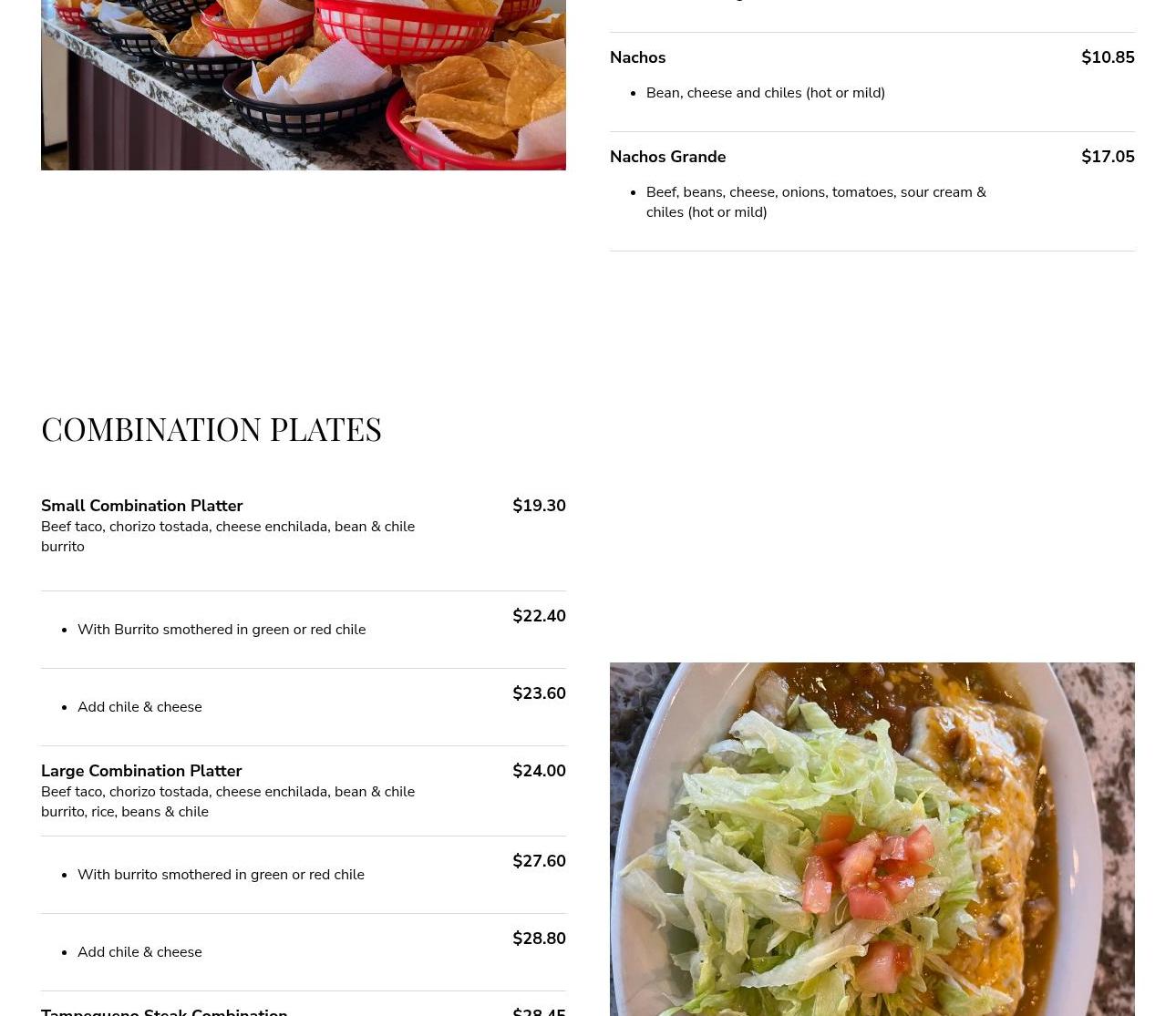The height and width of the screenshot is (1016, 1176).
Task: Click the Tampequena Steak Combination title
Action: tap(164, 1011)
